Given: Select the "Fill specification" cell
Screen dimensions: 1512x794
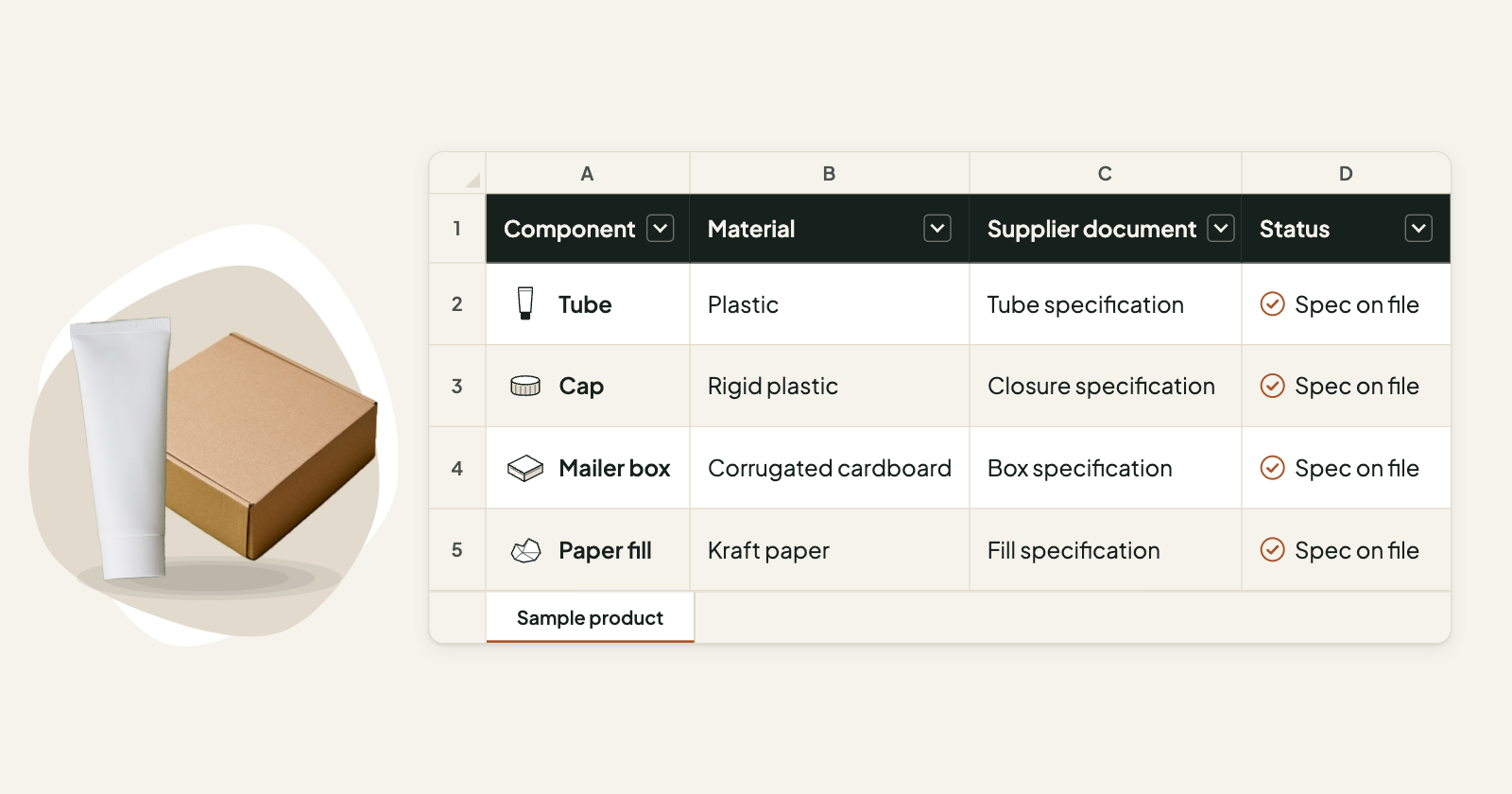Looking at the screenshot, I should pos(1106,550).
